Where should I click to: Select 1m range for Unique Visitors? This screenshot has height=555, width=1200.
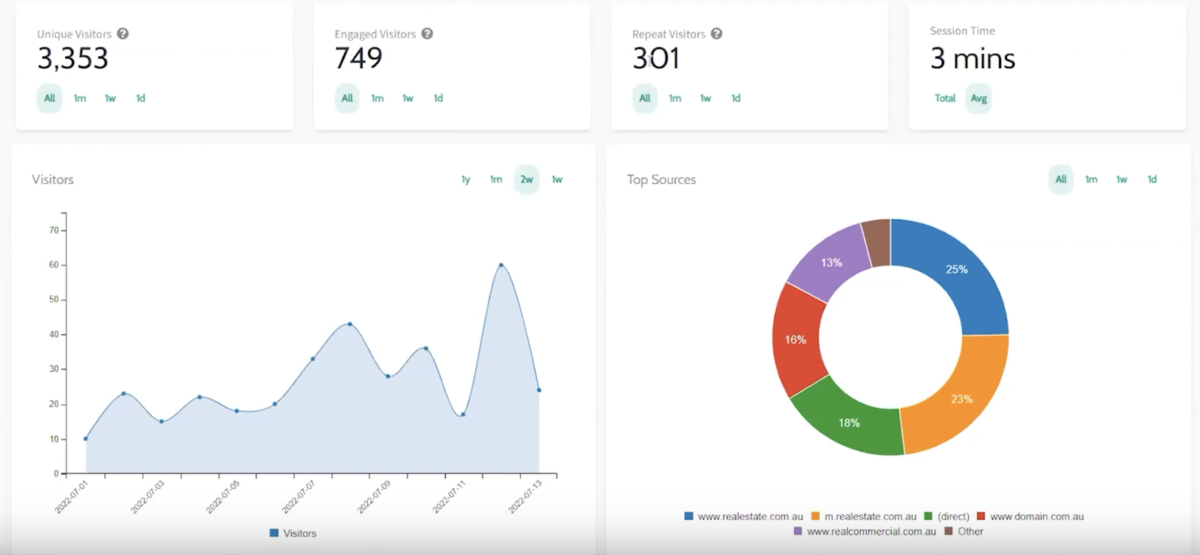[79, 98]
